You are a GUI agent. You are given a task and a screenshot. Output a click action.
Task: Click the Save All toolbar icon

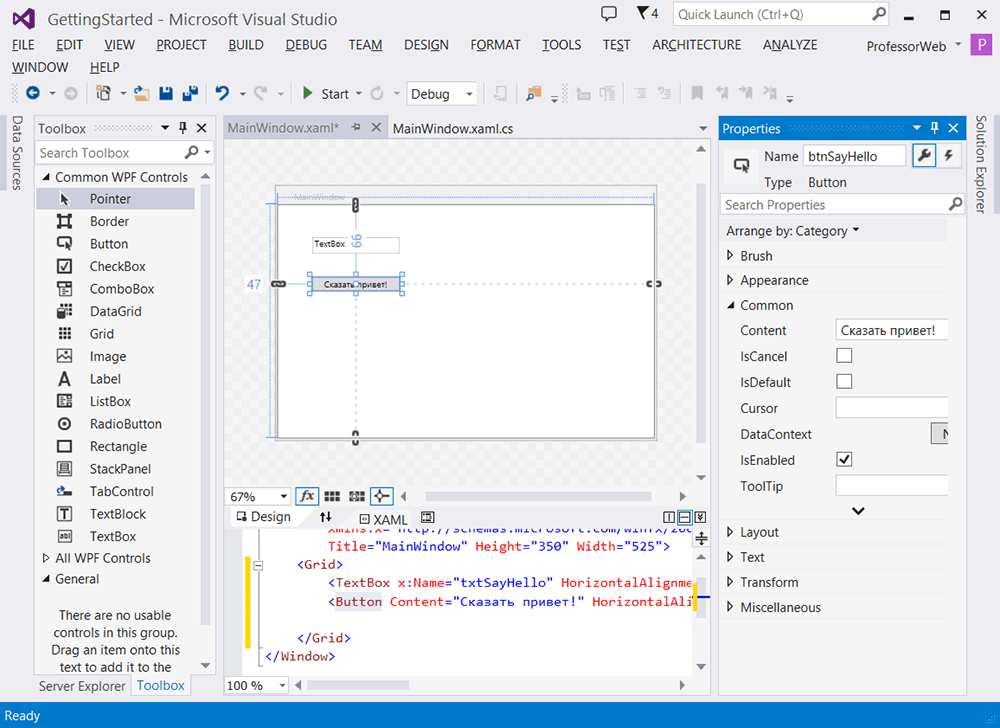pos(190,93)
